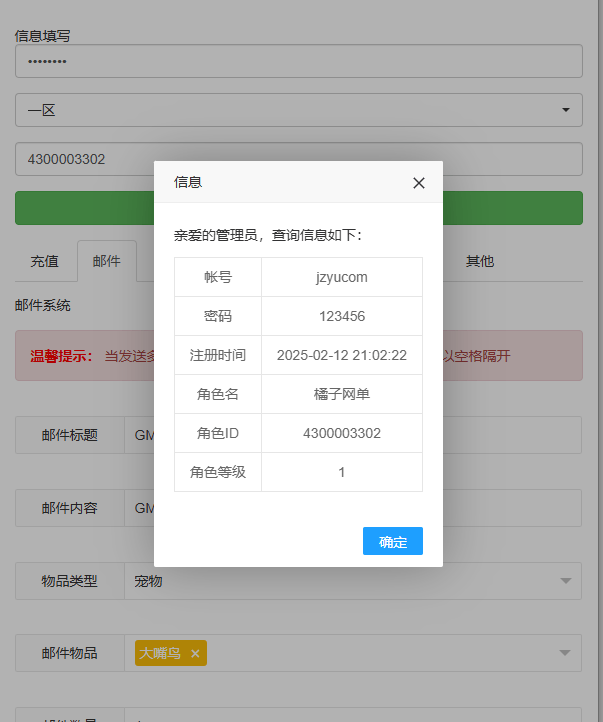Focus the masked password input field
Screen dimensions: 603x722
coord(298,62)
